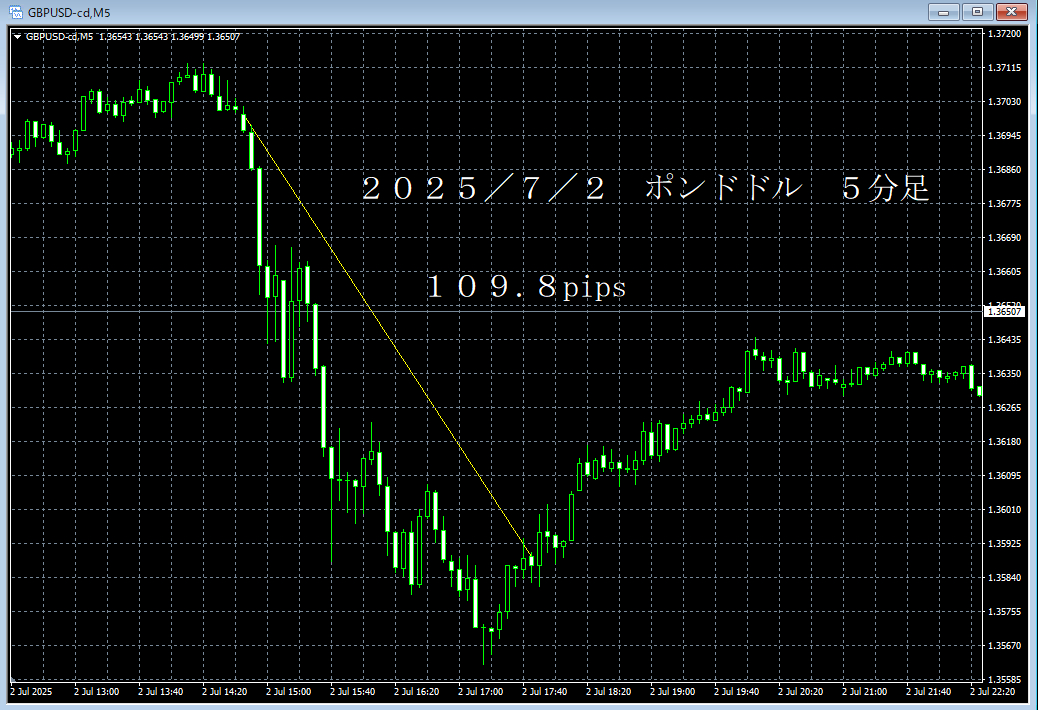
Task: Click price scale value 1.36435
Action: click(1004, 339)
